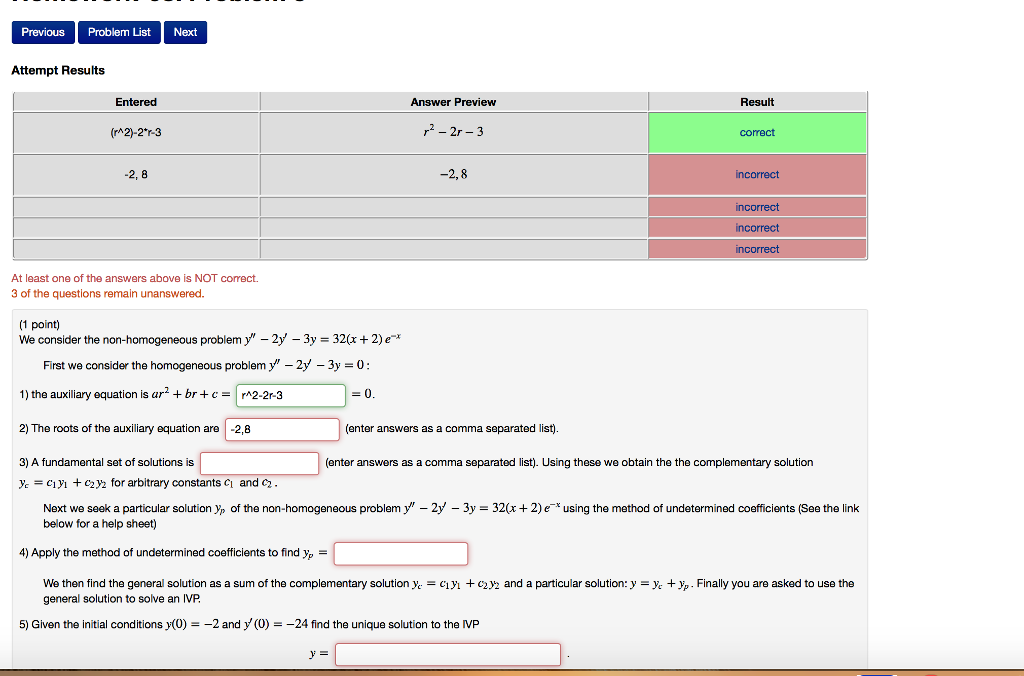Click the particular solution y_p input field
Screen dimensions: 1024x676
pyautogui.click(x=400, y=553)
